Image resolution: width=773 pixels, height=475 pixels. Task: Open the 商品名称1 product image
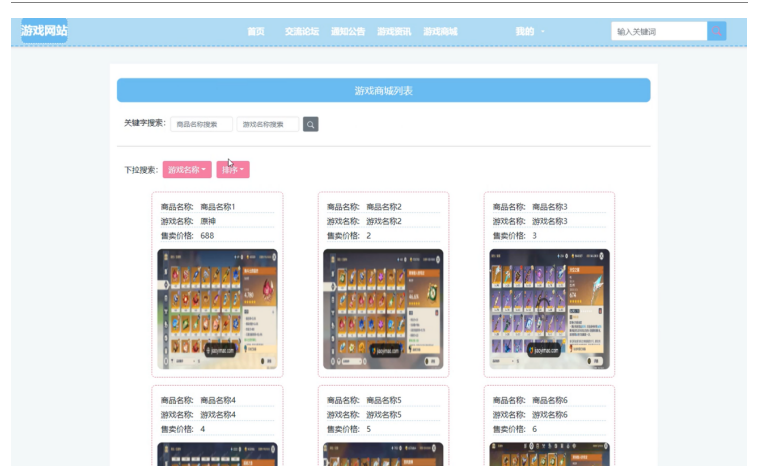[217, 309]
